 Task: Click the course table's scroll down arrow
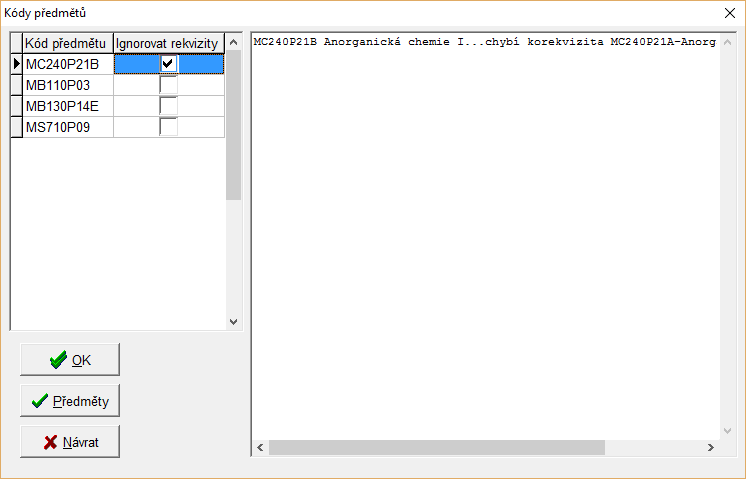coord(233,321)
